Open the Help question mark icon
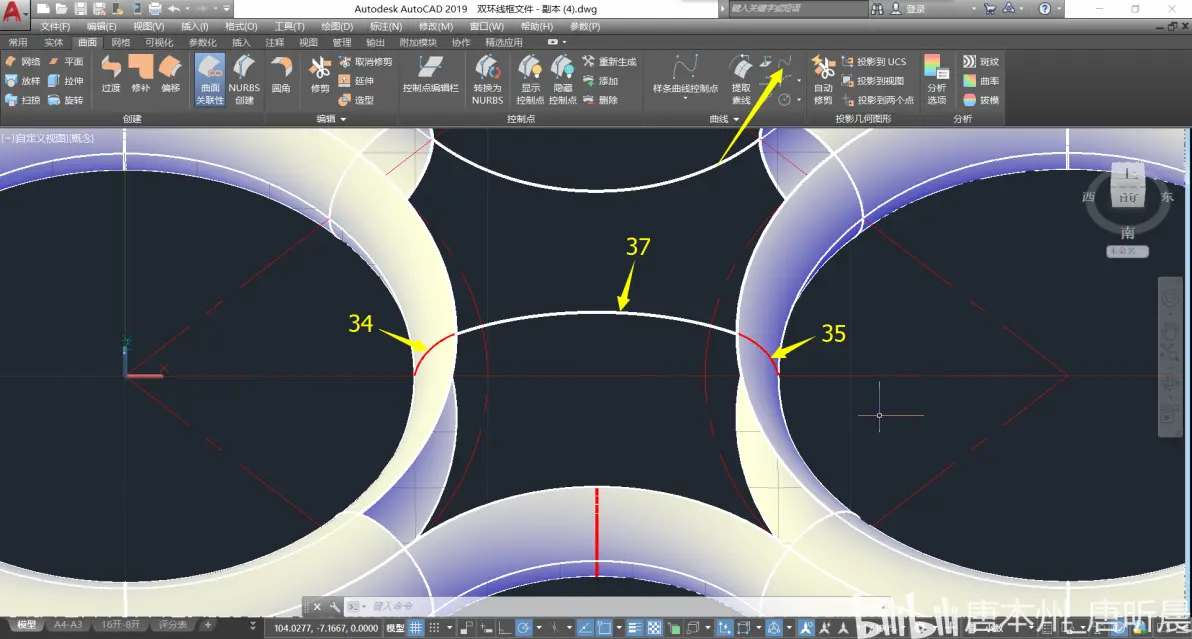 [x=1045, y=8]
